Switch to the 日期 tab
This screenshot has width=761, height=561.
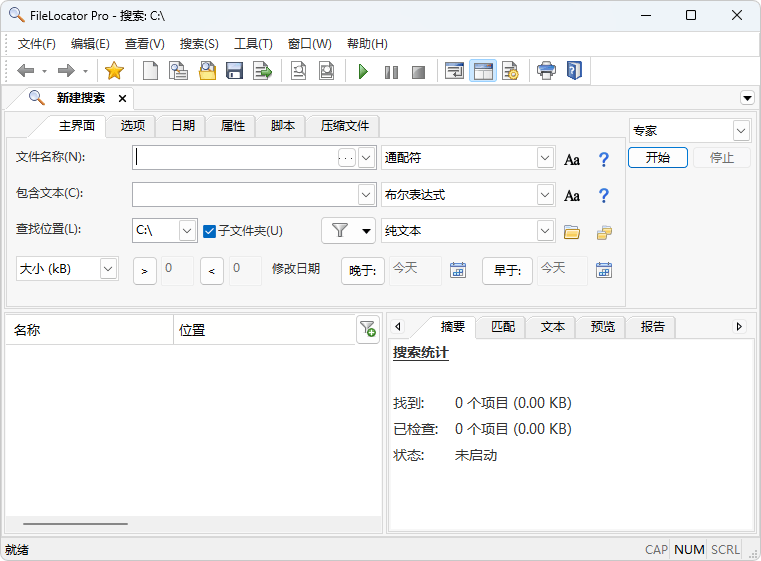[x=183, y=126]
